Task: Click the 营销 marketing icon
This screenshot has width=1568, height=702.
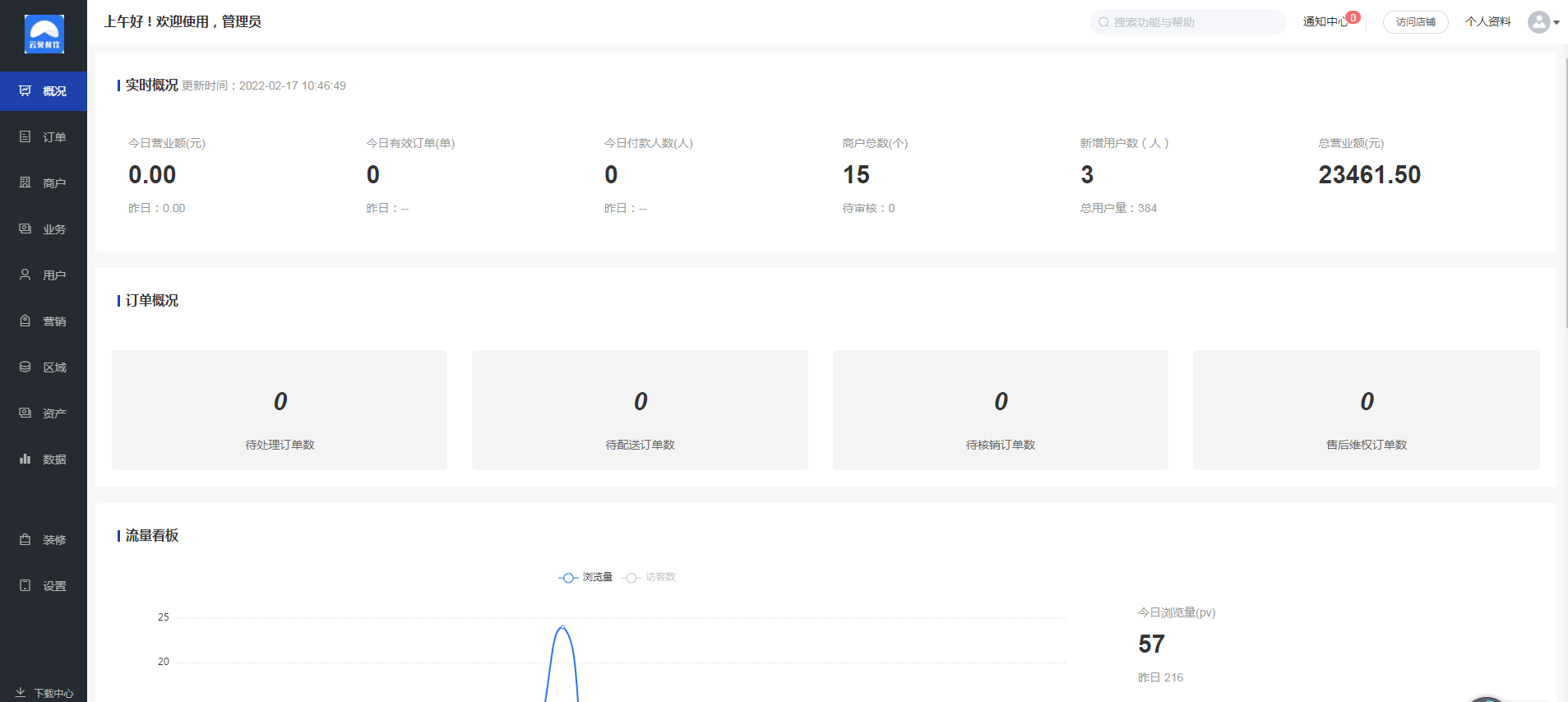Action: click(25, 321)
